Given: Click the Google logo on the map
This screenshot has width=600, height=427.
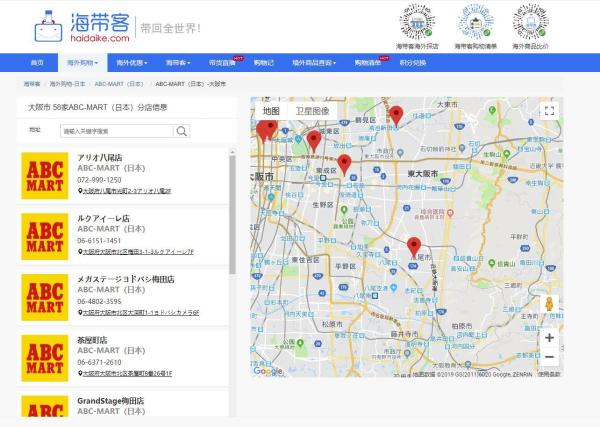Looking at the screenshot, I should pos(268,371).
